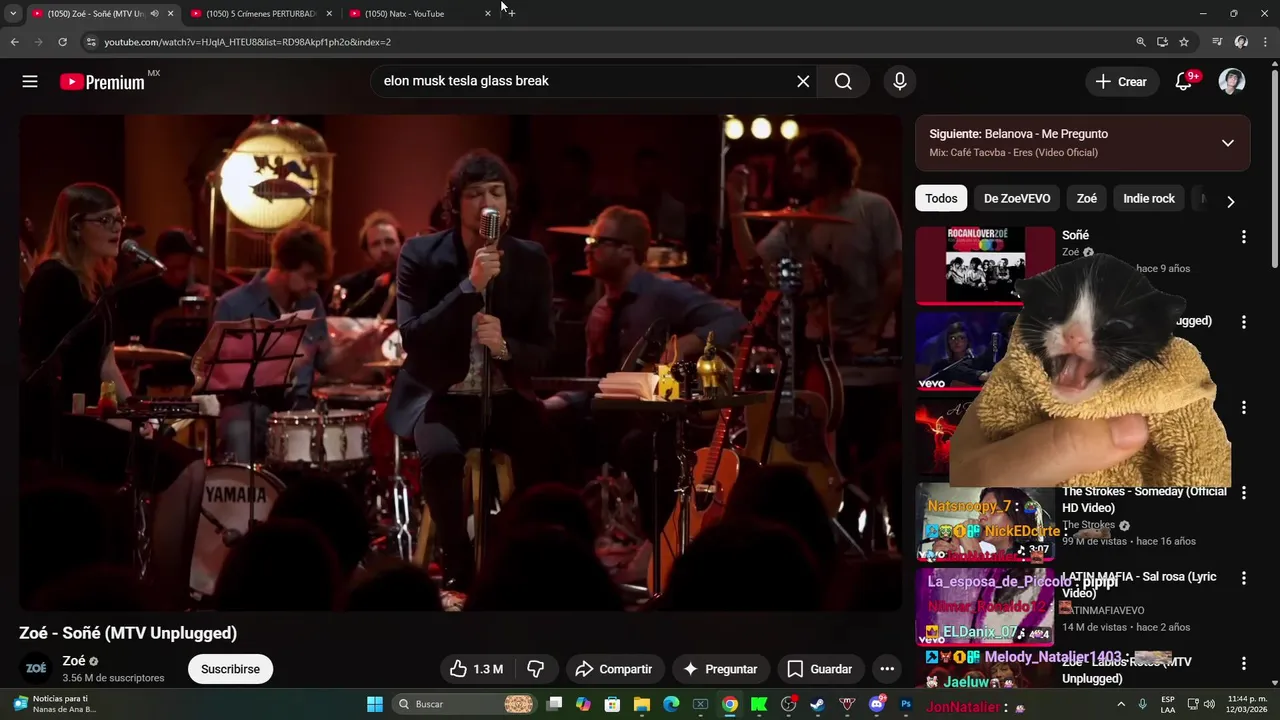The width and height of the screenshot is (1280, 720).
Task: Open browser zoom magnifier in address bar
Action: coord(1141,42)
